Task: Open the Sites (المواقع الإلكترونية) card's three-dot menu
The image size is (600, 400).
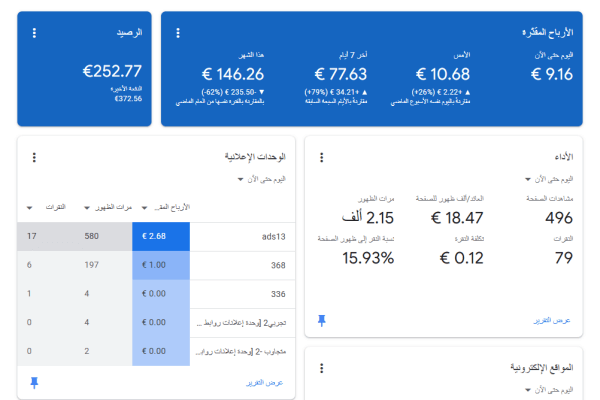Action: [x=322, y=368]
